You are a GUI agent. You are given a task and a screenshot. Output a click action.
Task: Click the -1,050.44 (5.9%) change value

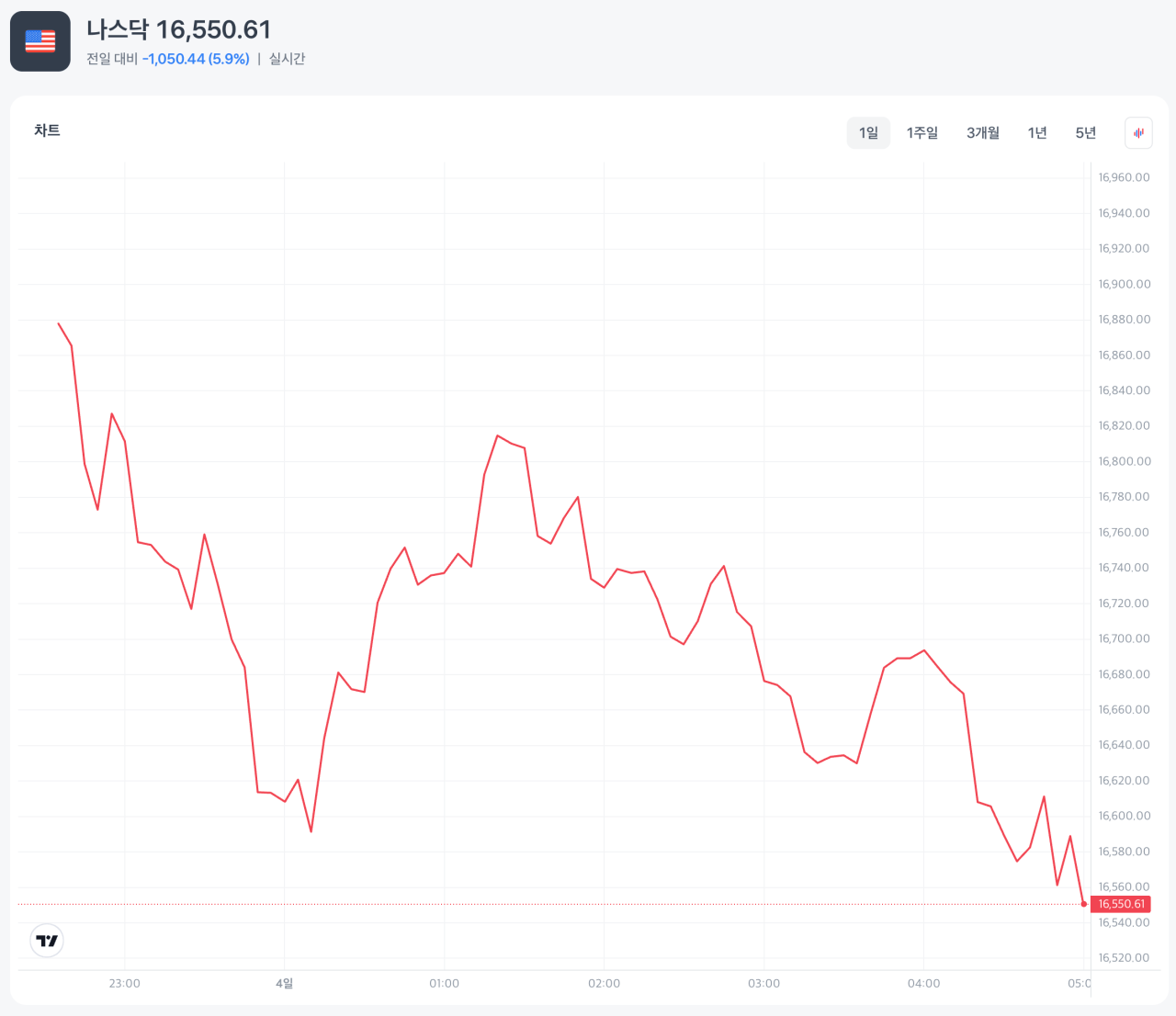[x=196, y=59]
